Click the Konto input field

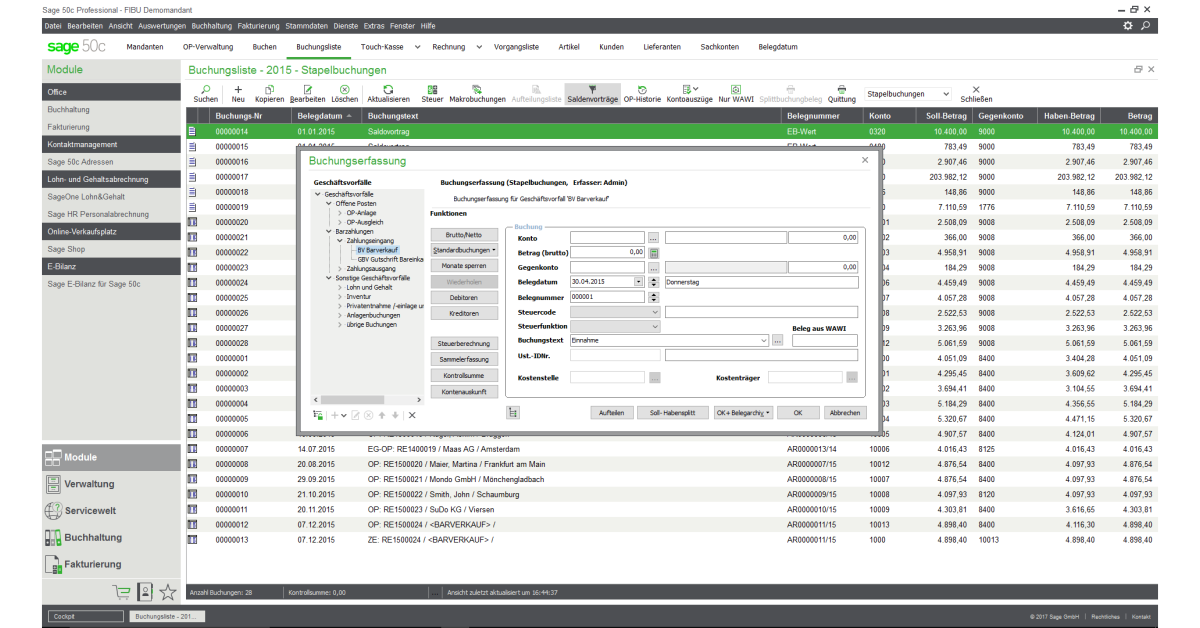[608, 238]
